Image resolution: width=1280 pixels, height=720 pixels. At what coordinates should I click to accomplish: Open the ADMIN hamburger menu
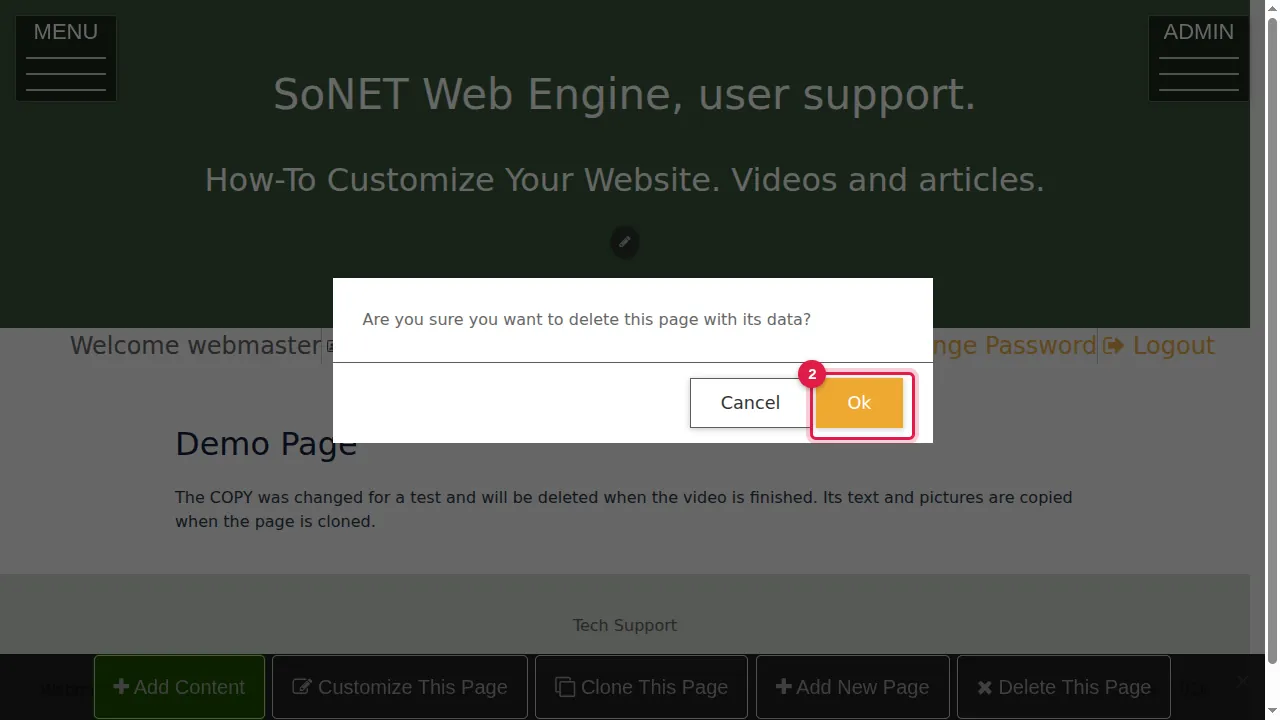1198,58
